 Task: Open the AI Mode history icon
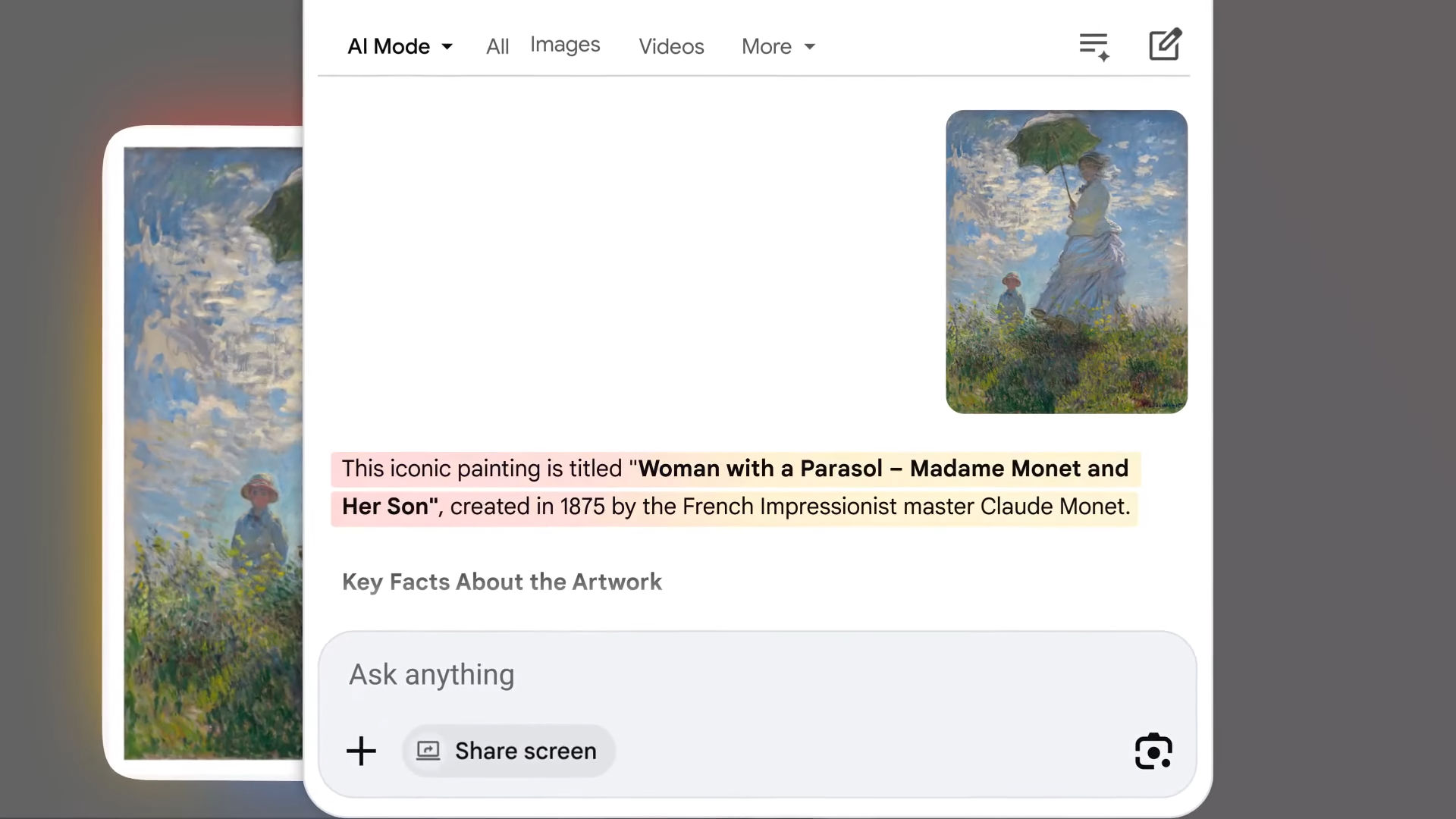point(1094,46)
